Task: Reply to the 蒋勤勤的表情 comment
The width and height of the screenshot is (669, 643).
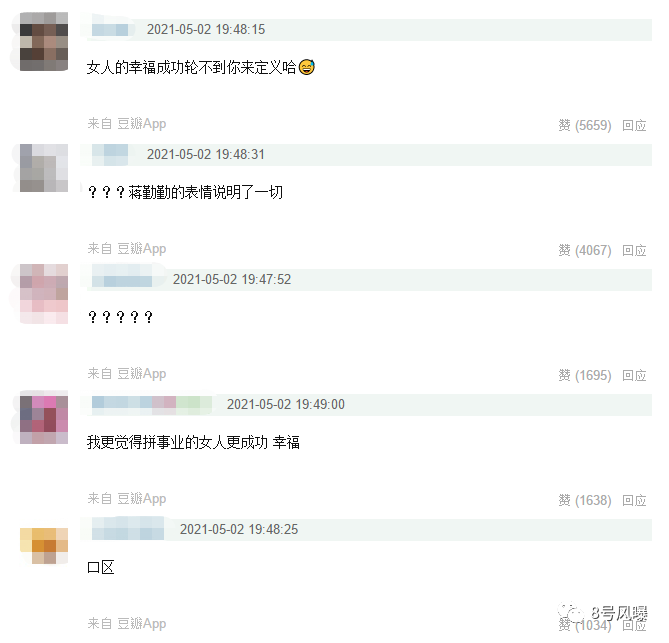Action: pos(634,250)
